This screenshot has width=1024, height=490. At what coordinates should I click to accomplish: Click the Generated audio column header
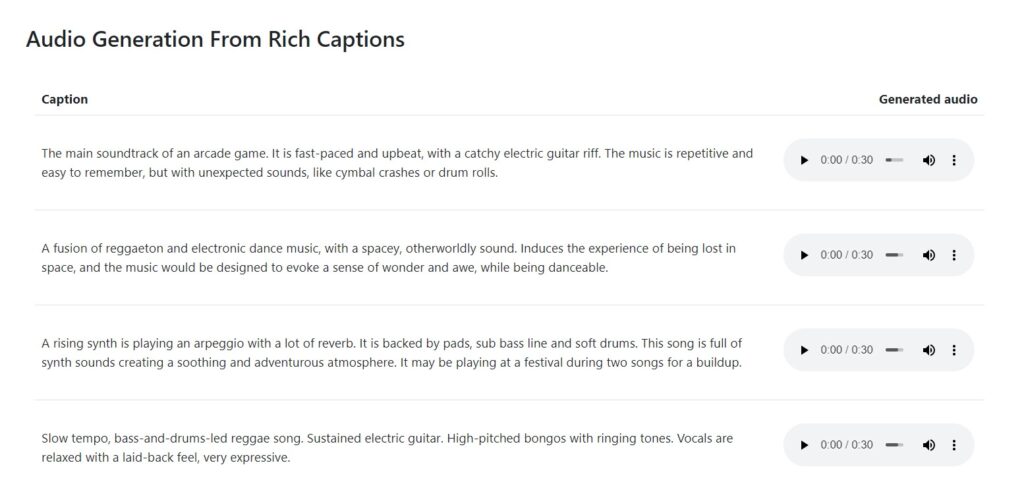click(x=928, y=99)
